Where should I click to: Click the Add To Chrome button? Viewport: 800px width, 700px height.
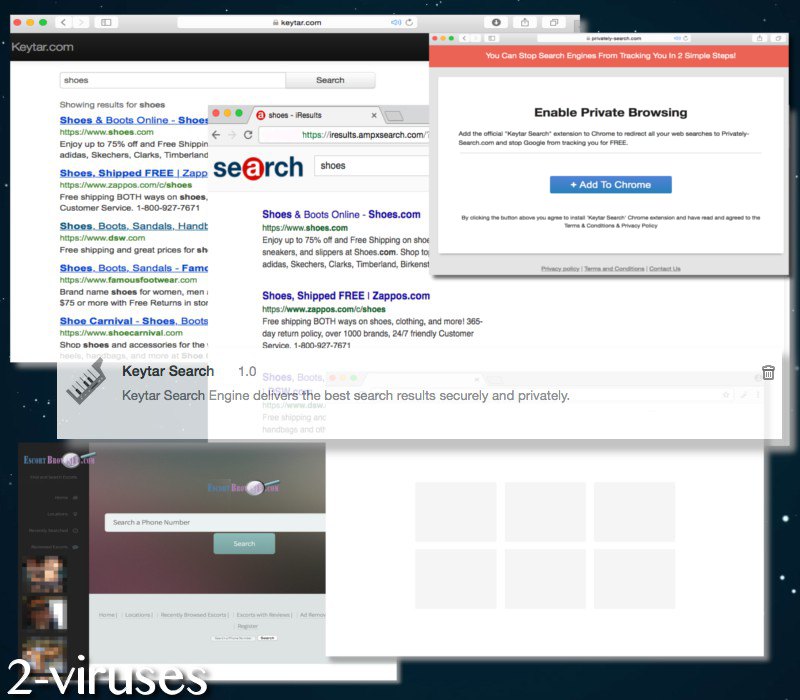610,184
